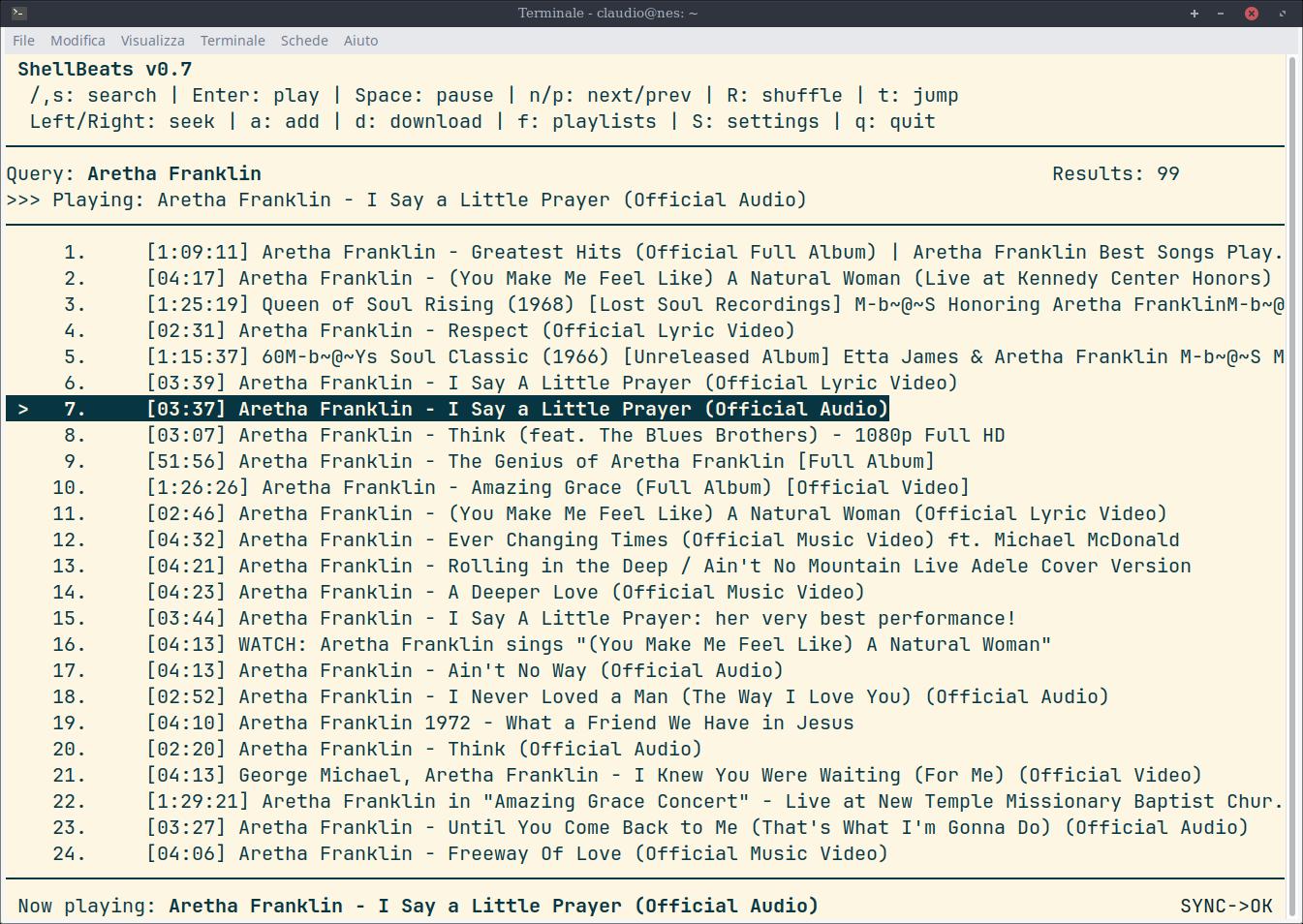Click the Query: Aretha Franklin text

point(134,174)
